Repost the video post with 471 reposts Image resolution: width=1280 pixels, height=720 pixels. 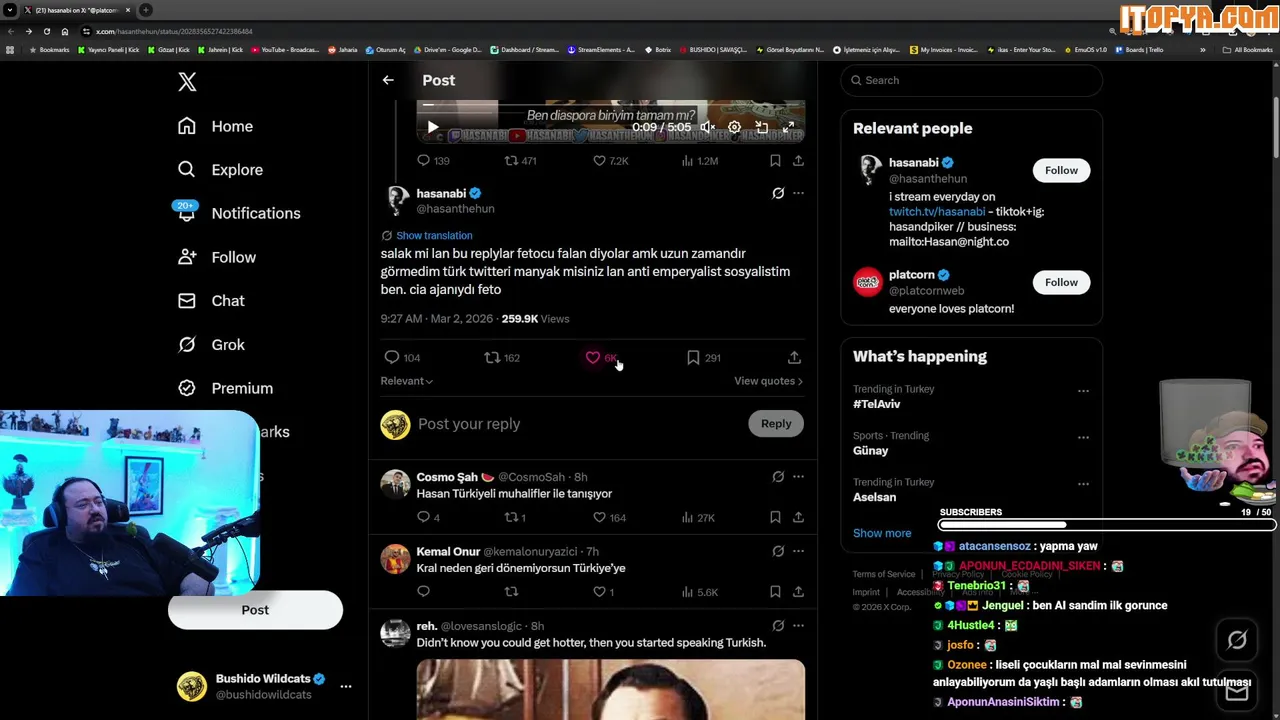point(520,160)
